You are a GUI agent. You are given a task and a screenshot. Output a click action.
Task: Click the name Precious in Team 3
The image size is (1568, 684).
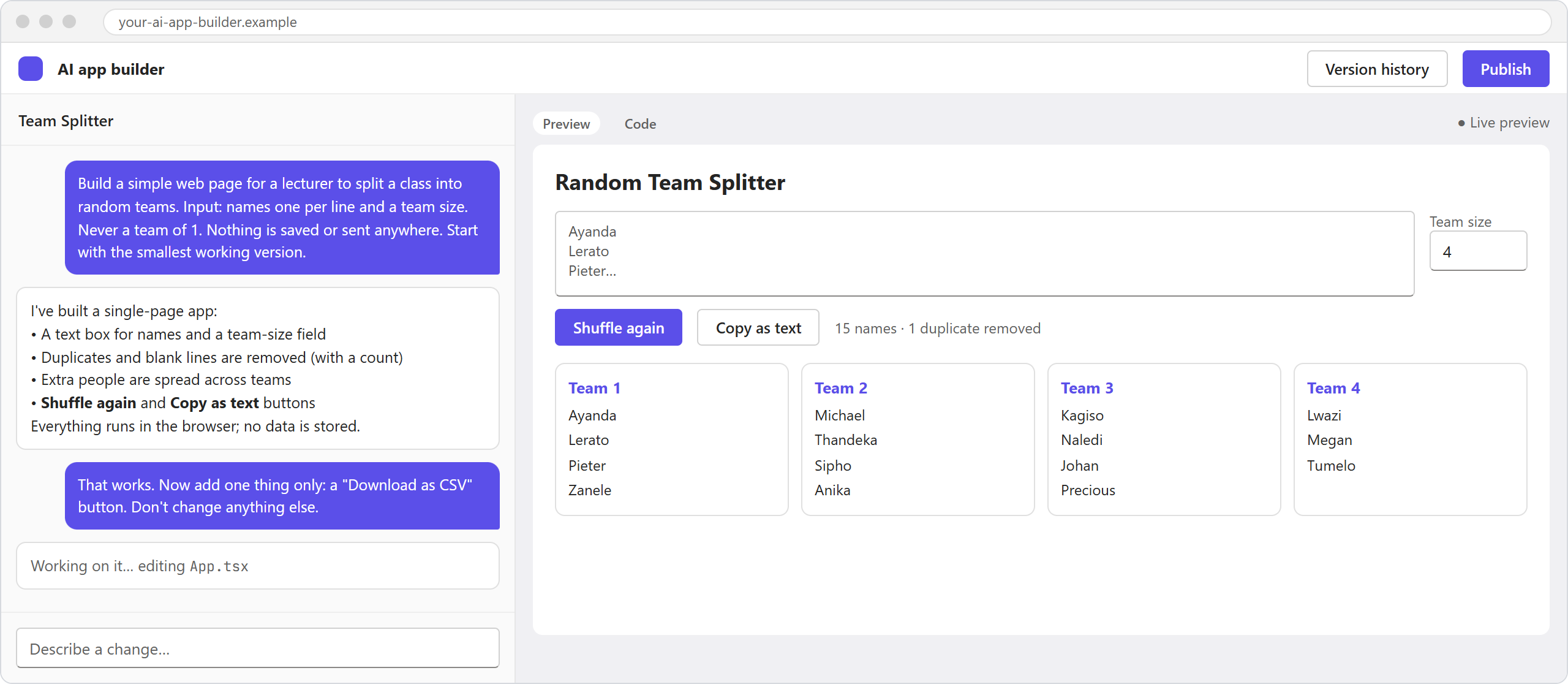point(1088,490)
